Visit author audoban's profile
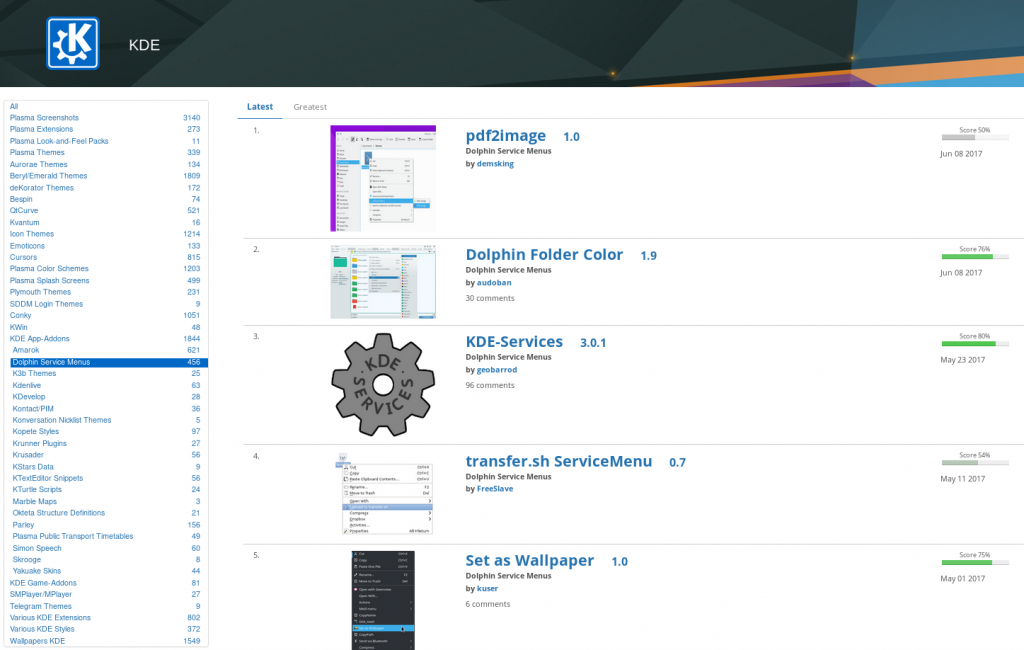1024x650 pixels. 494,283
